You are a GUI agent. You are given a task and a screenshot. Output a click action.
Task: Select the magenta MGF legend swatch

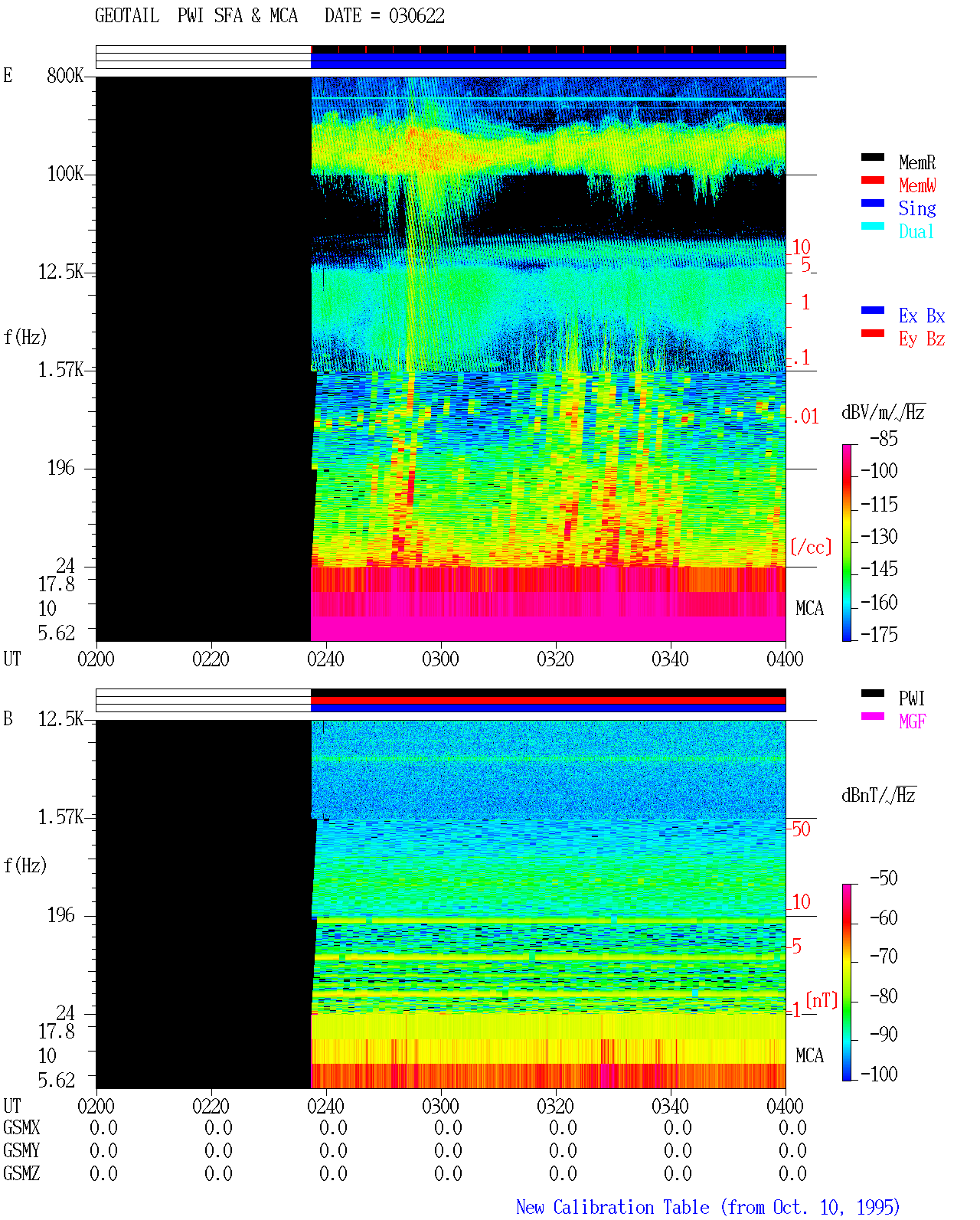pos(873,716)
